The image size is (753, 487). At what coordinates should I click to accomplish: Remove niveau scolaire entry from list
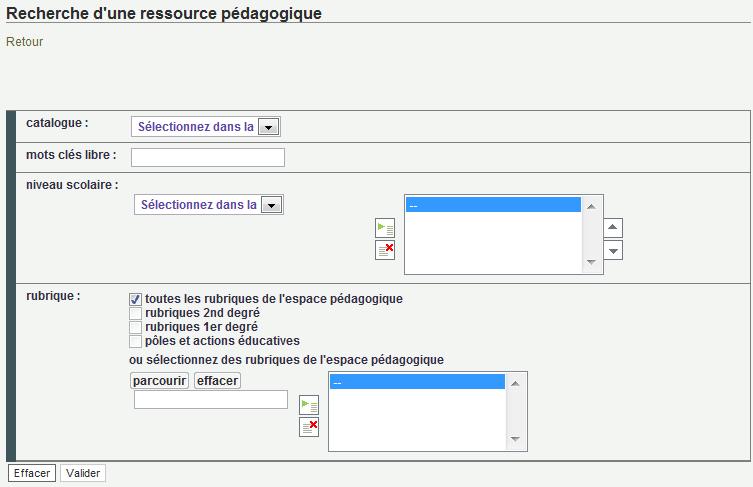pyautogui.click(x=385, y=250)
